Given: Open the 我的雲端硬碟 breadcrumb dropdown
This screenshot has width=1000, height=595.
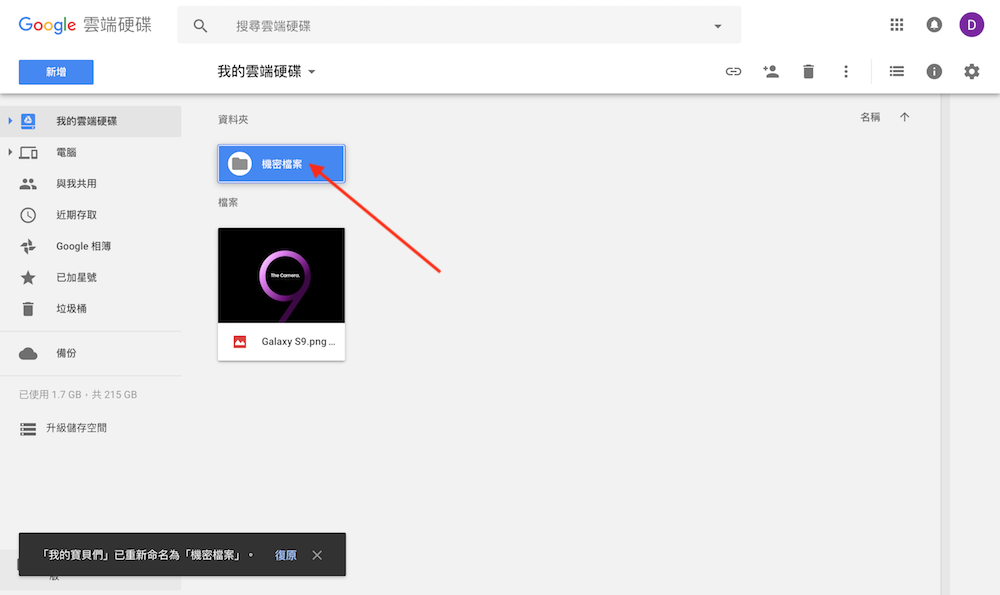Looking at the screenshot, I should (x=310, y=71).
